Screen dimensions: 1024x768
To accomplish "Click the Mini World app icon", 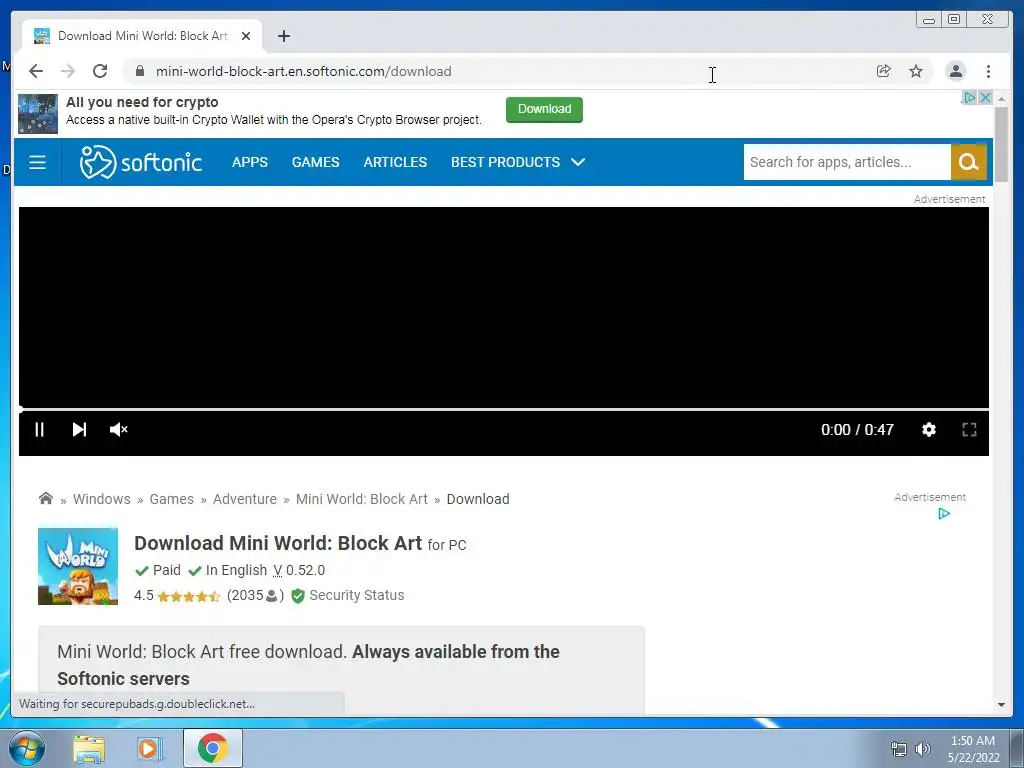I will [78, 566].
